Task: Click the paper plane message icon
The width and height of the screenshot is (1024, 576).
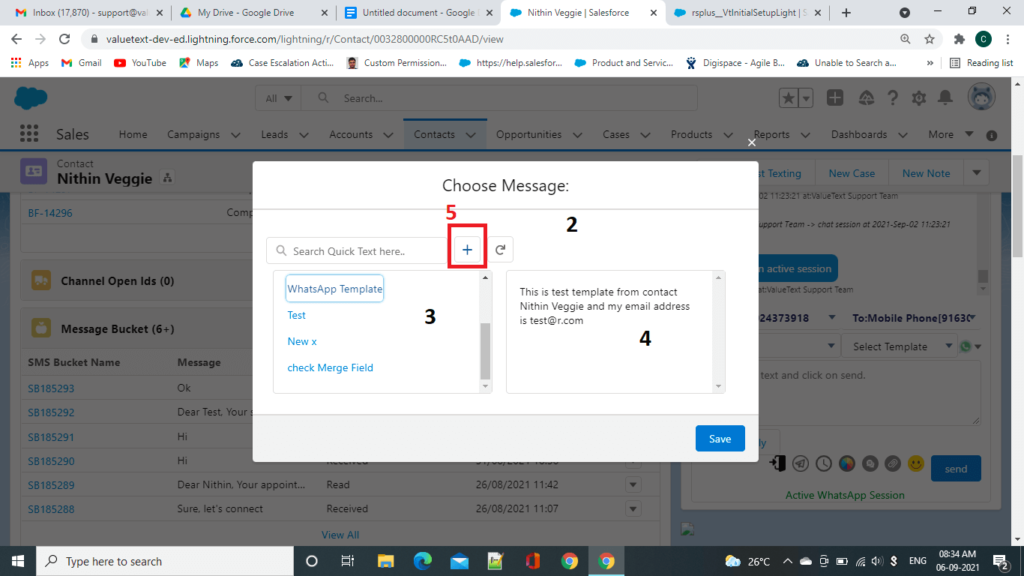Action: (x=799, y=463)
